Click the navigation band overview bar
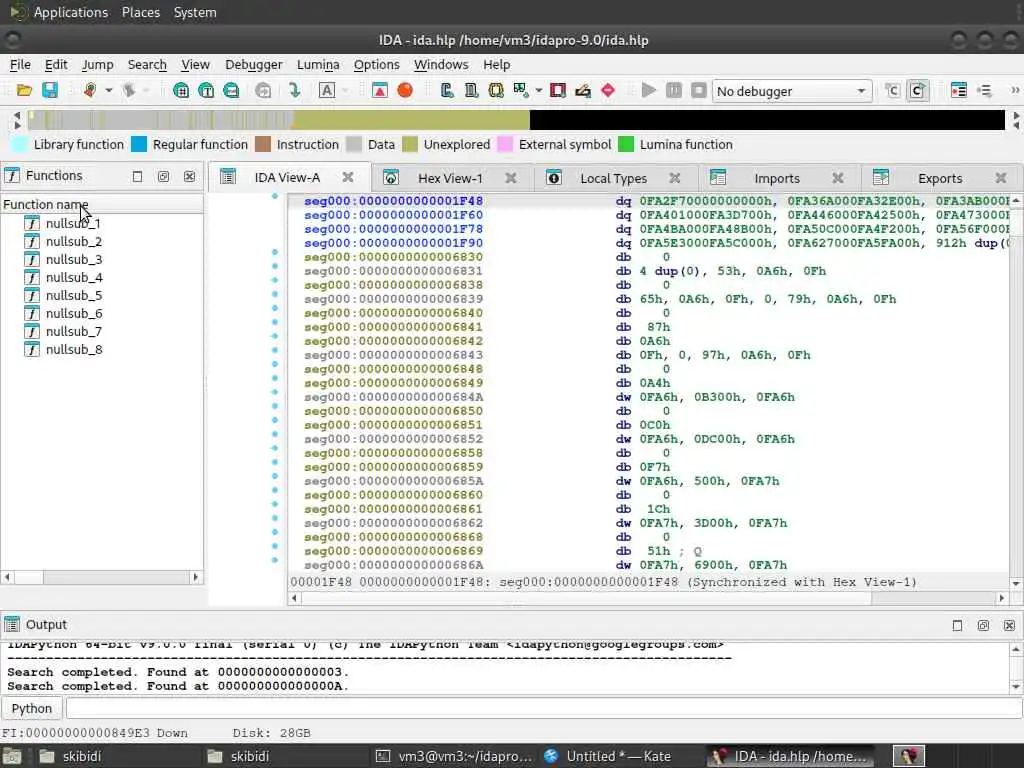 pyautogui.click(x=515, y=120)
